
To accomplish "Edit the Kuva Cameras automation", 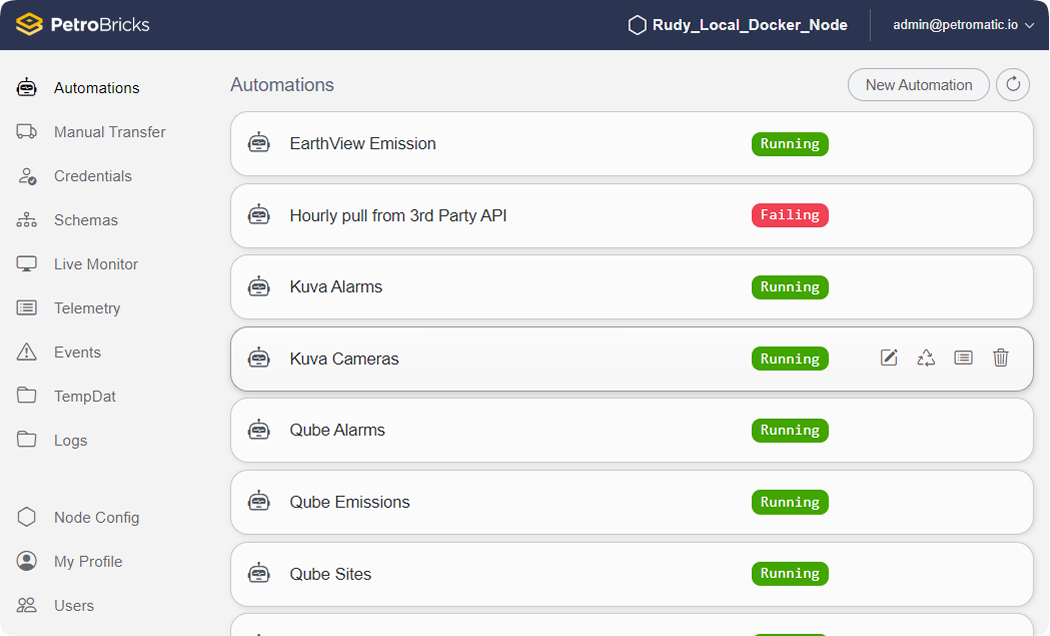I will point(889,358).
